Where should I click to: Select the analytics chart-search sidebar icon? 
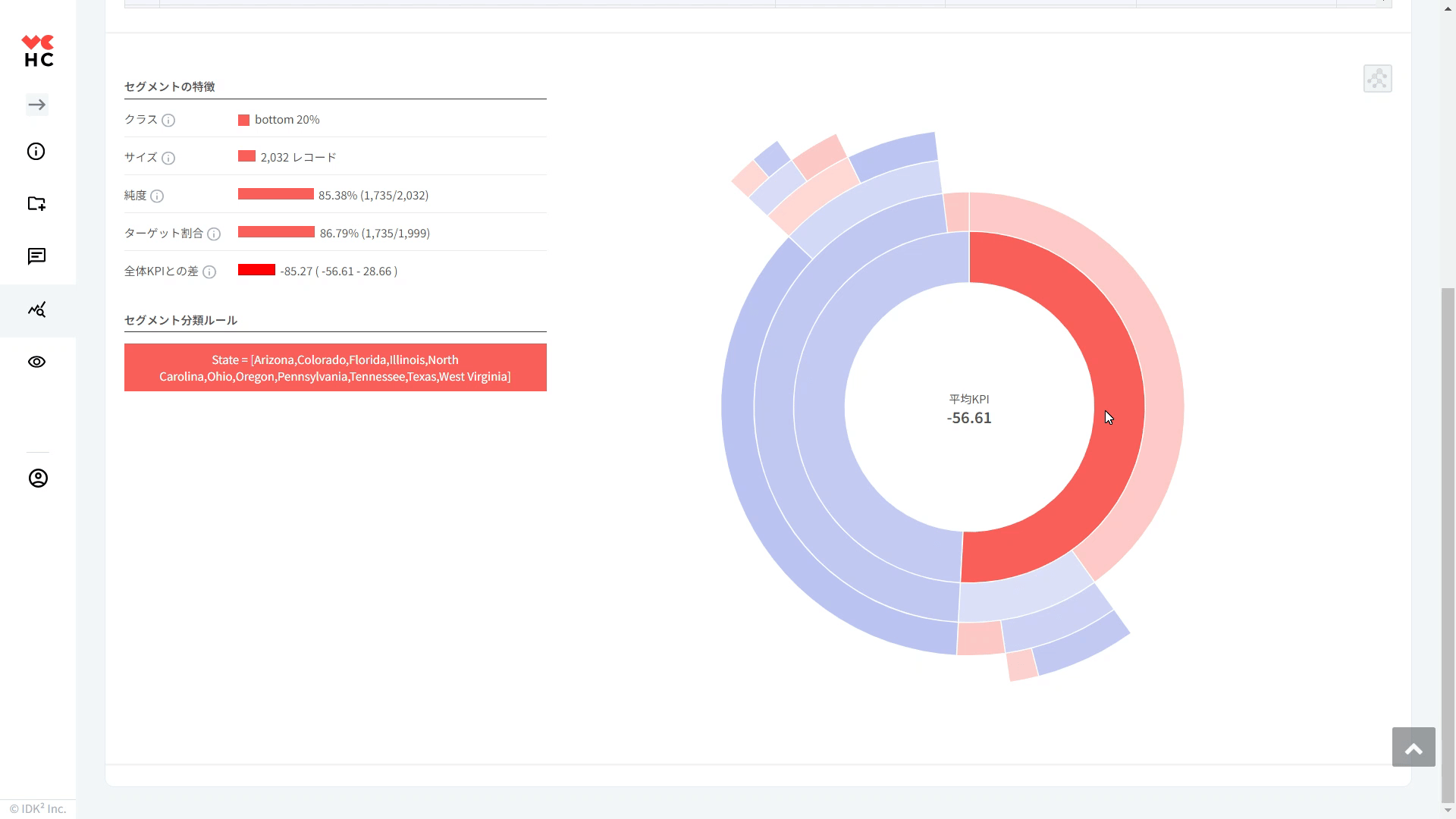(x=36, y=309)
